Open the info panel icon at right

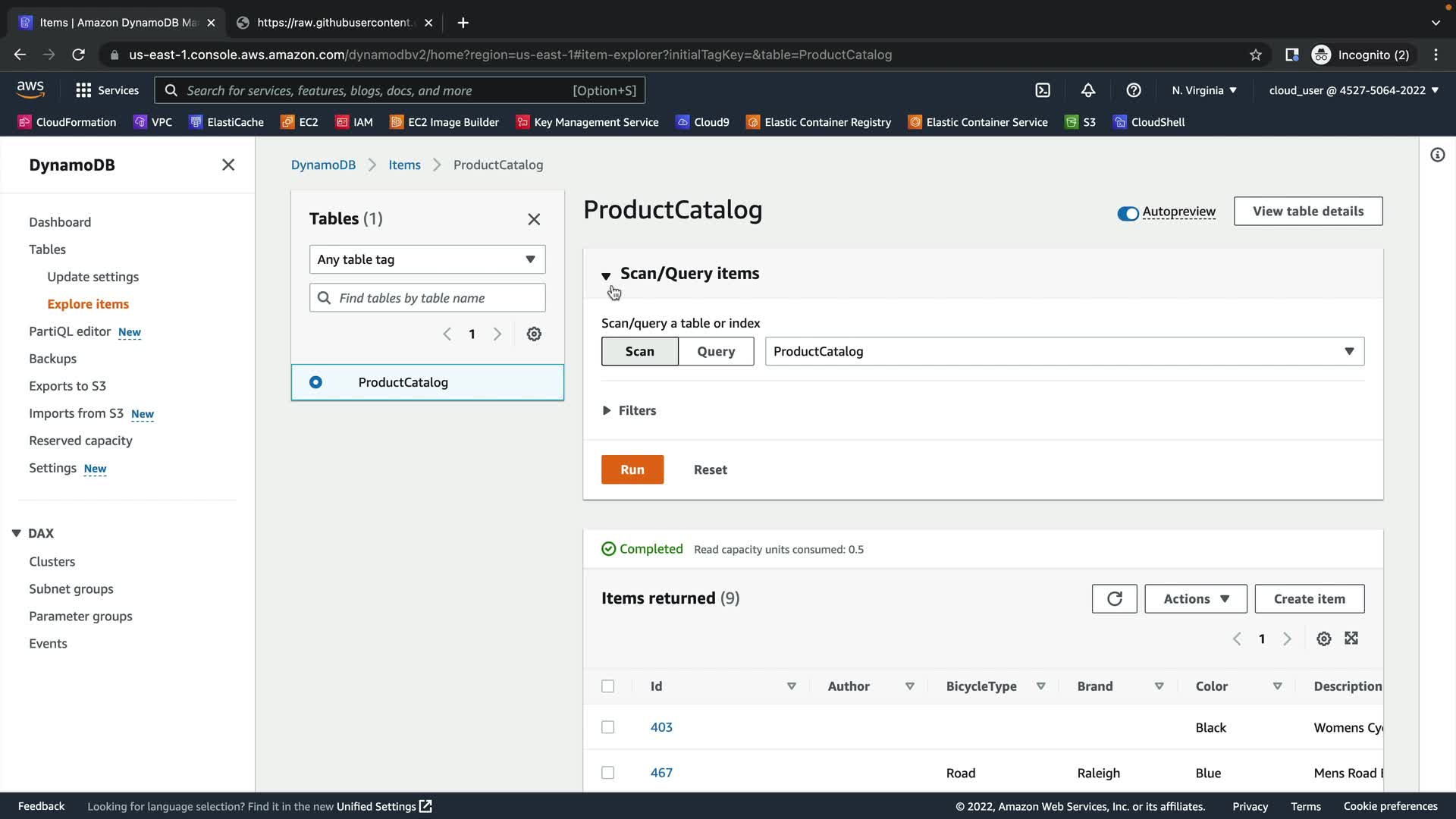pyautogui.click(x=1437, y=155)
